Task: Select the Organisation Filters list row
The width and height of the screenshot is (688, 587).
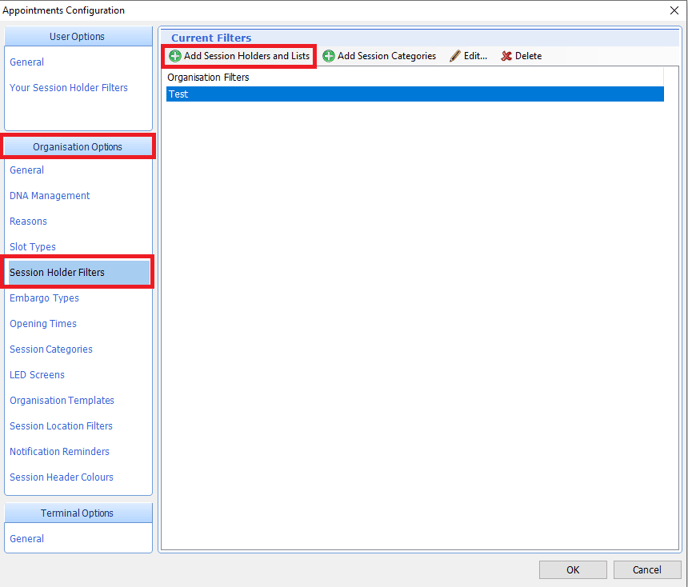Action: coord(414,77)
